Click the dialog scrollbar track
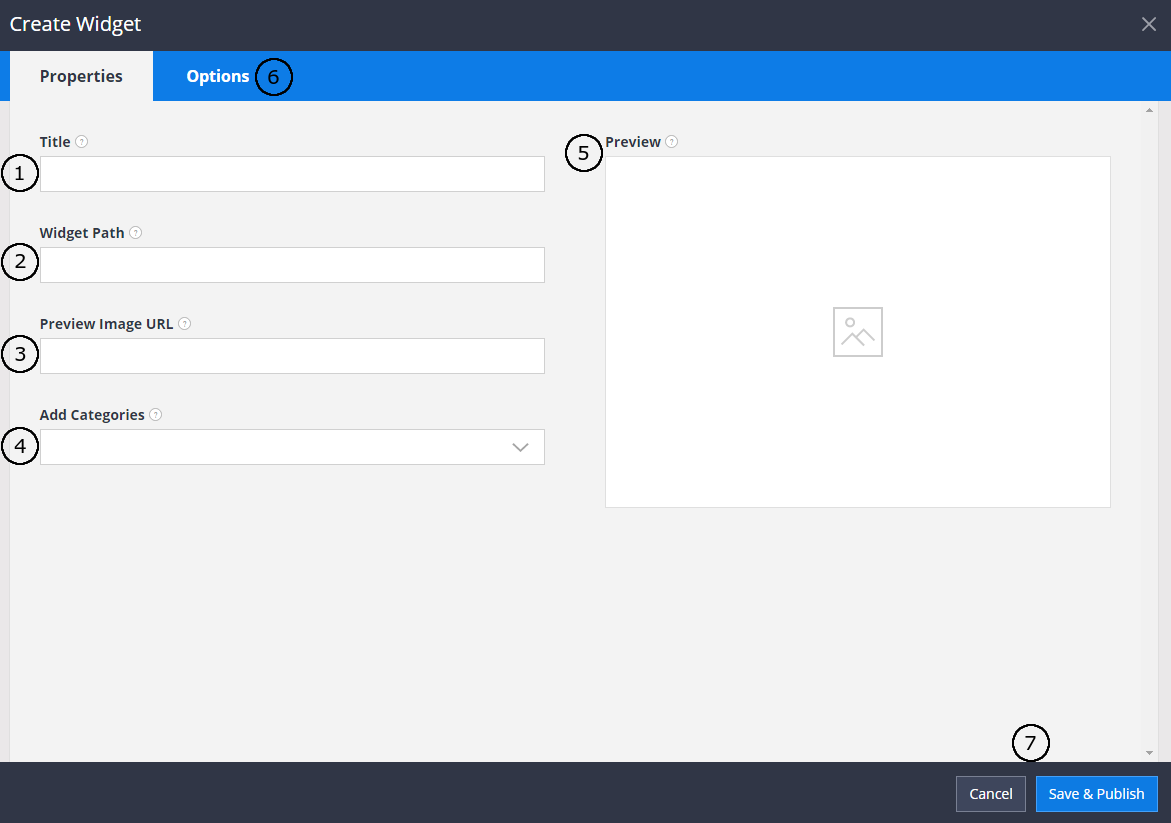The width and height of the screenshot is (1171, 823). (1148, 430)
